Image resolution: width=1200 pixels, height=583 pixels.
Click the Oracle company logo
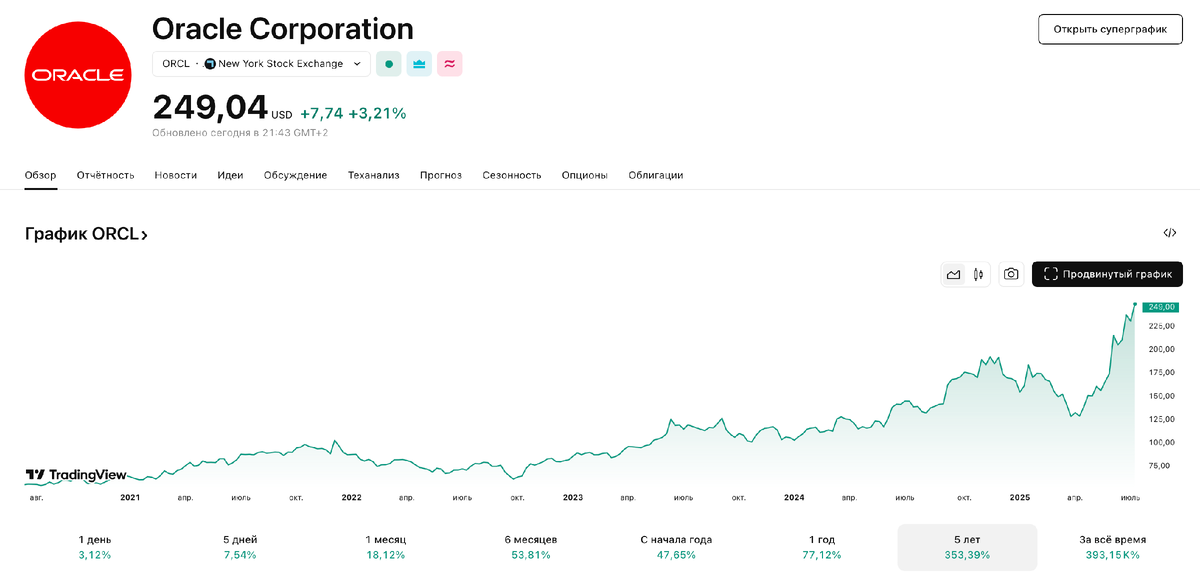77,75
